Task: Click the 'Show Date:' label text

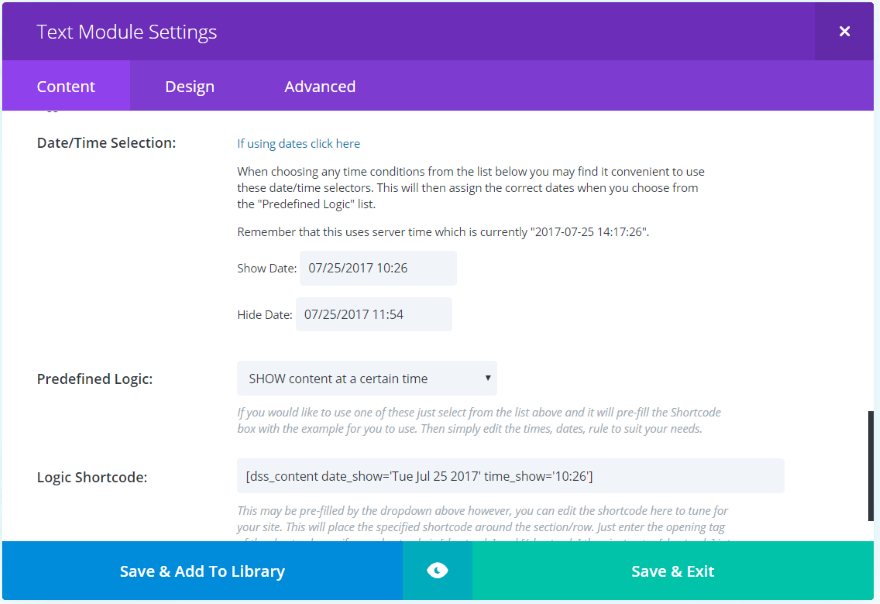Action: 266,268
